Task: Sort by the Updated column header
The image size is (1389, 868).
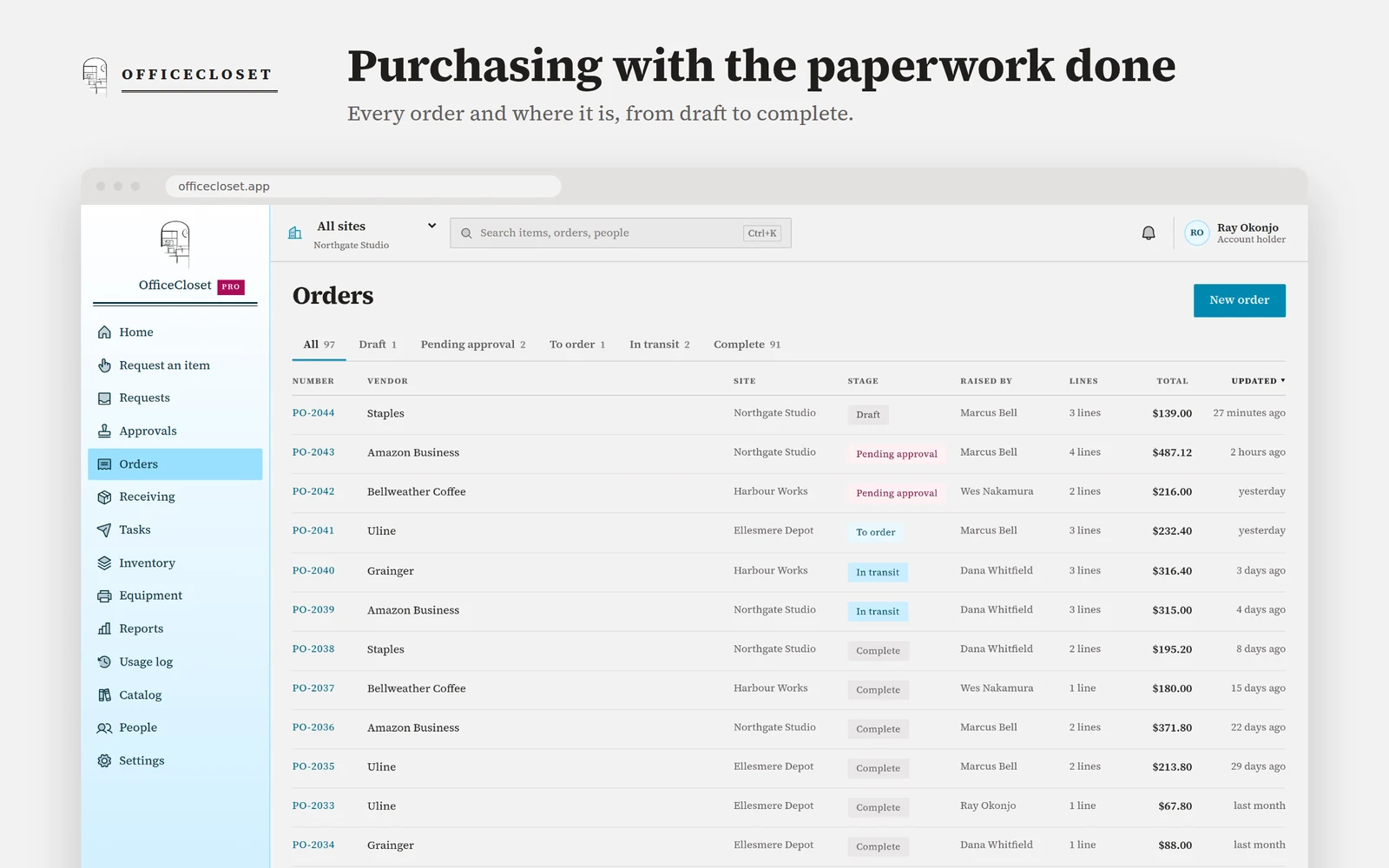Action: coord(1258,381)
